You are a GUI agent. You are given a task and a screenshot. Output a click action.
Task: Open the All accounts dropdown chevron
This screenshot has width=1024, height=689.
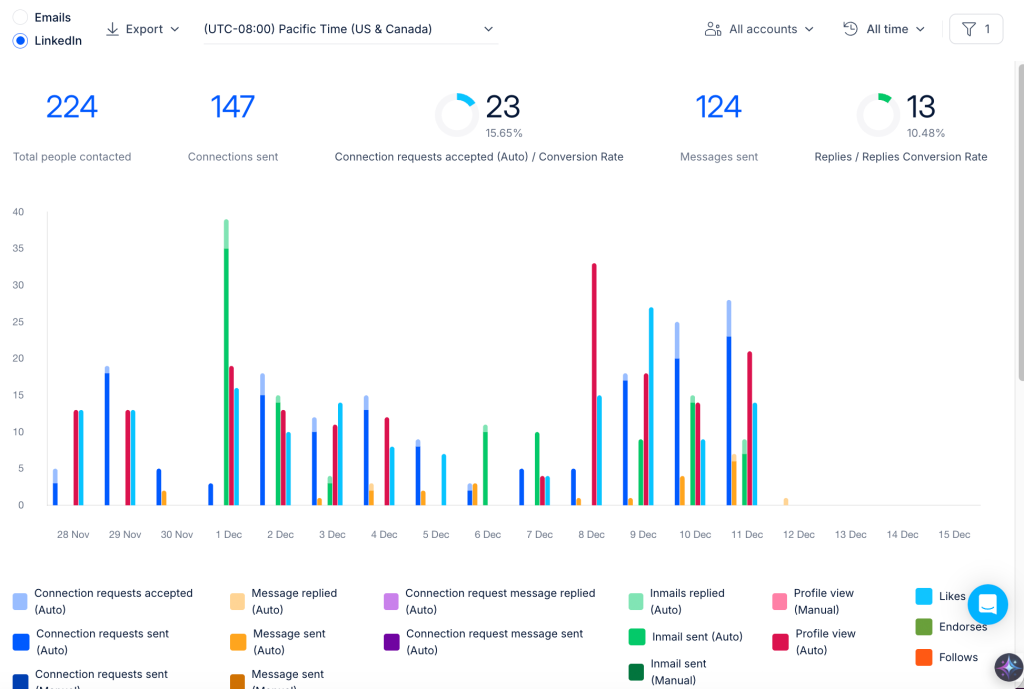[x=809, y=29]
